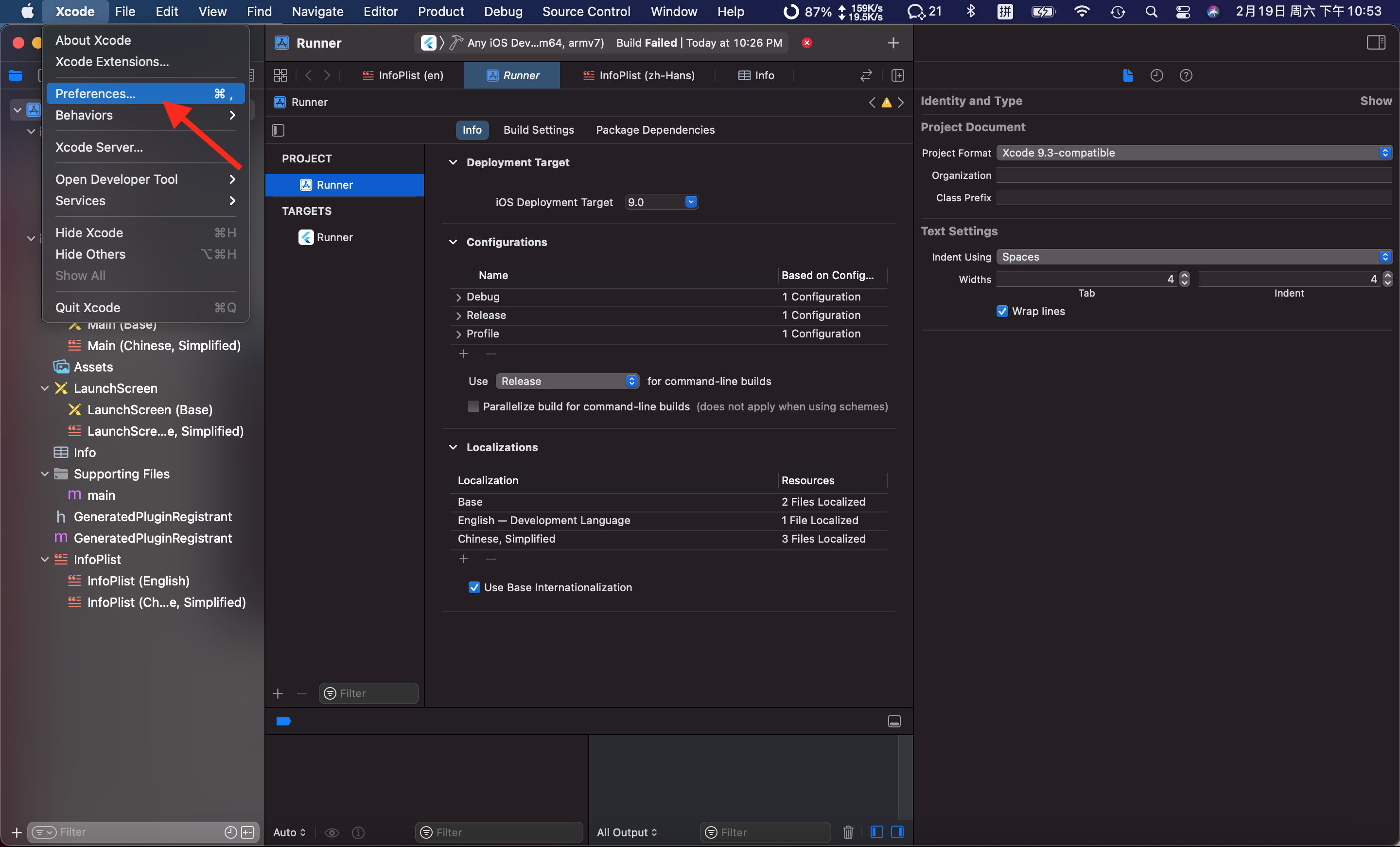Hide the project and targets list sidebar icon
Viewport: 1400px width, 847px height.
pyautogui.click(x=278, y=130)
